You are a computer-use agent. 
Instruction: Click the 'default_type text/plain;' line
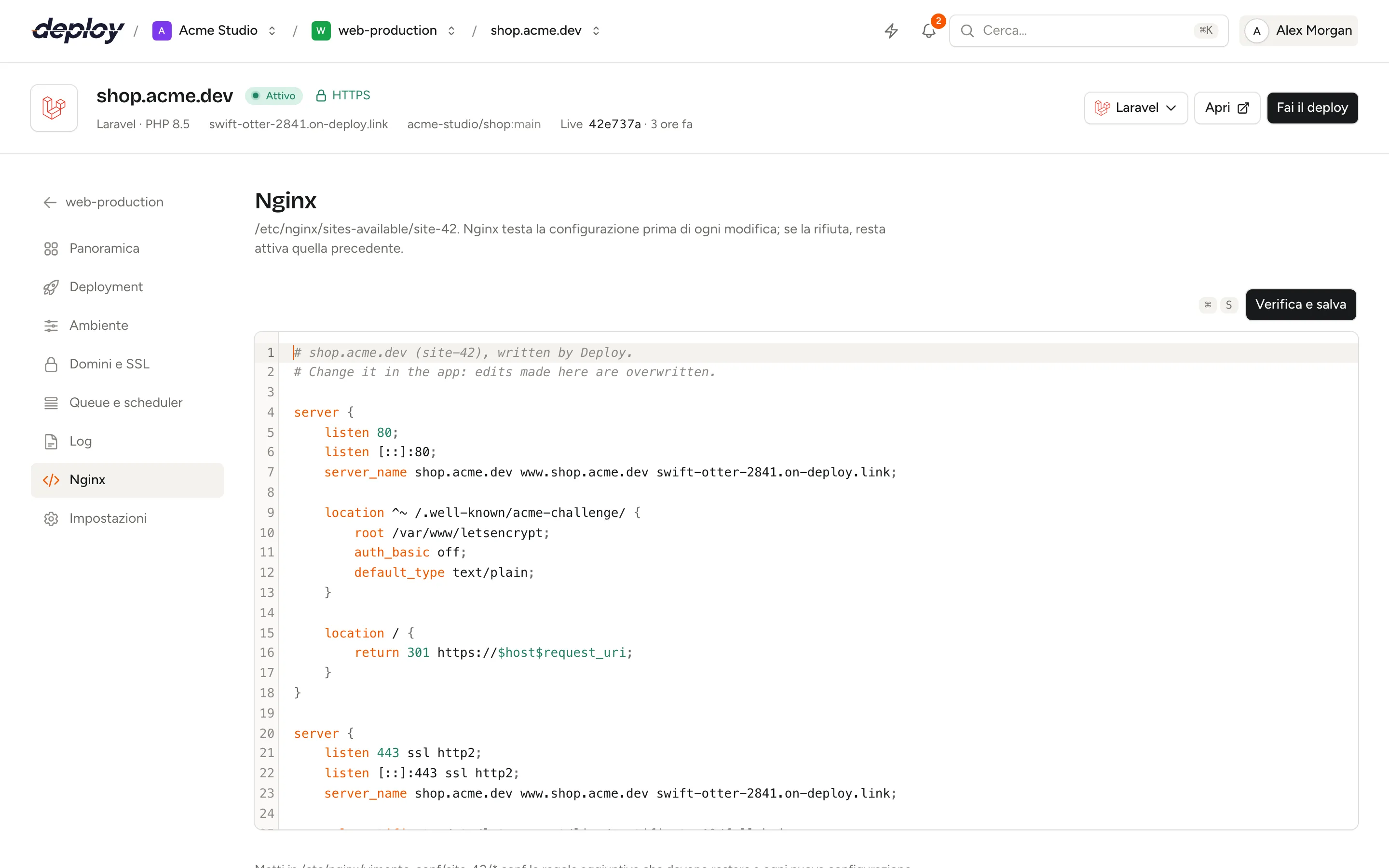[x=444, y=572]
